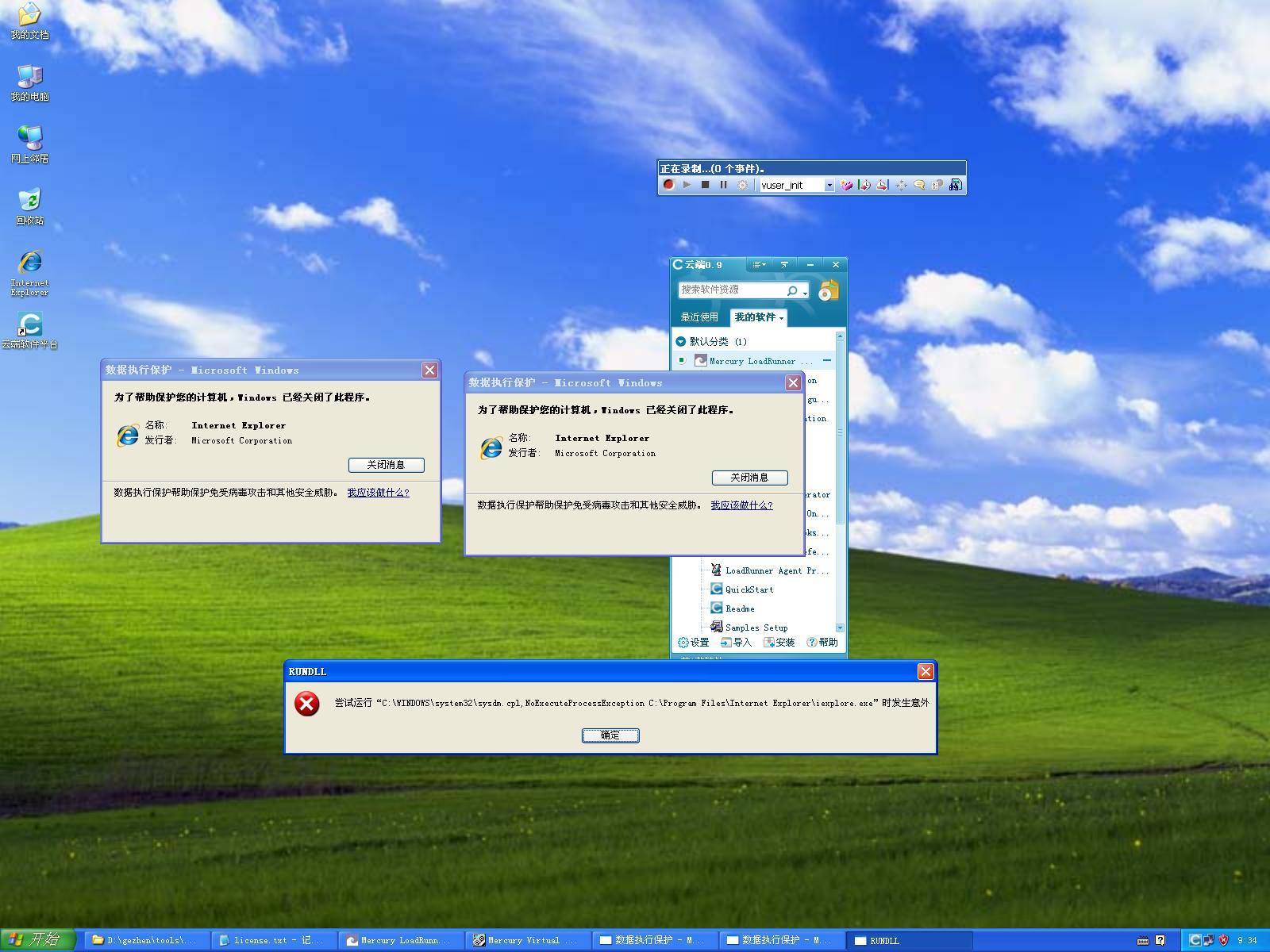The image size is (1270, 952).
Task: Click in the 搜索软件资源 search field
Action: (730, 290)
